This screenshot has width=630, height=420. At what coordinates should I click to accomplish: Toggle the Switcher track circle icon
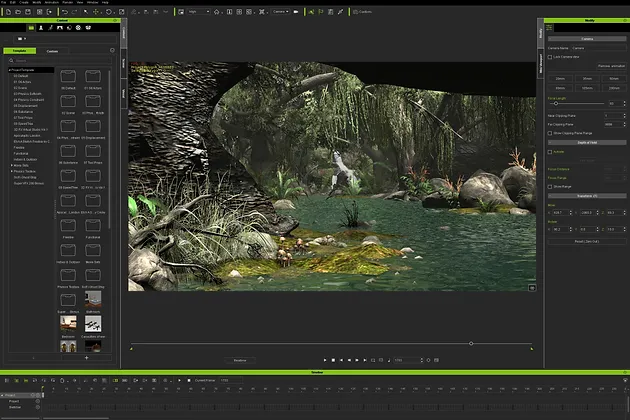38,407
